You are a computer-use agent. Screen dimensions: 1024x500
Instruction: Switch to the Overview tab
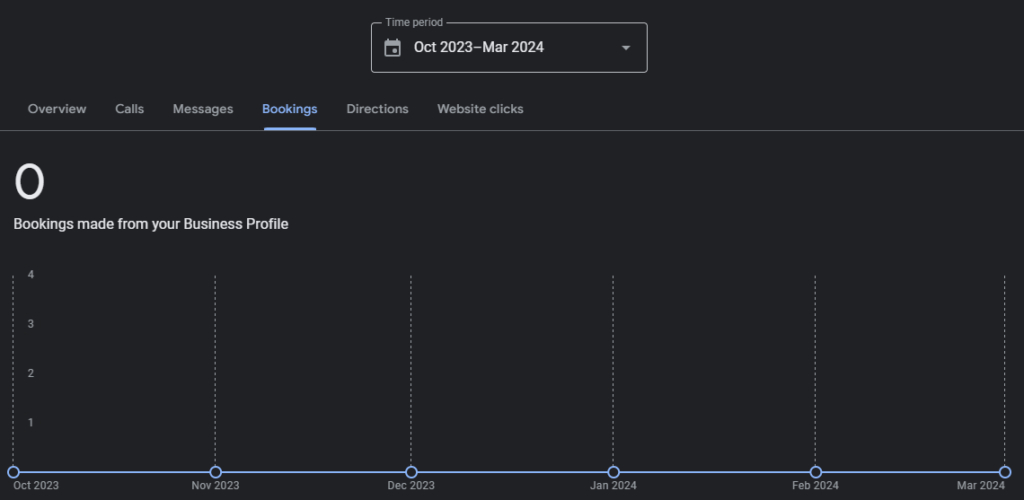[57, 109]
